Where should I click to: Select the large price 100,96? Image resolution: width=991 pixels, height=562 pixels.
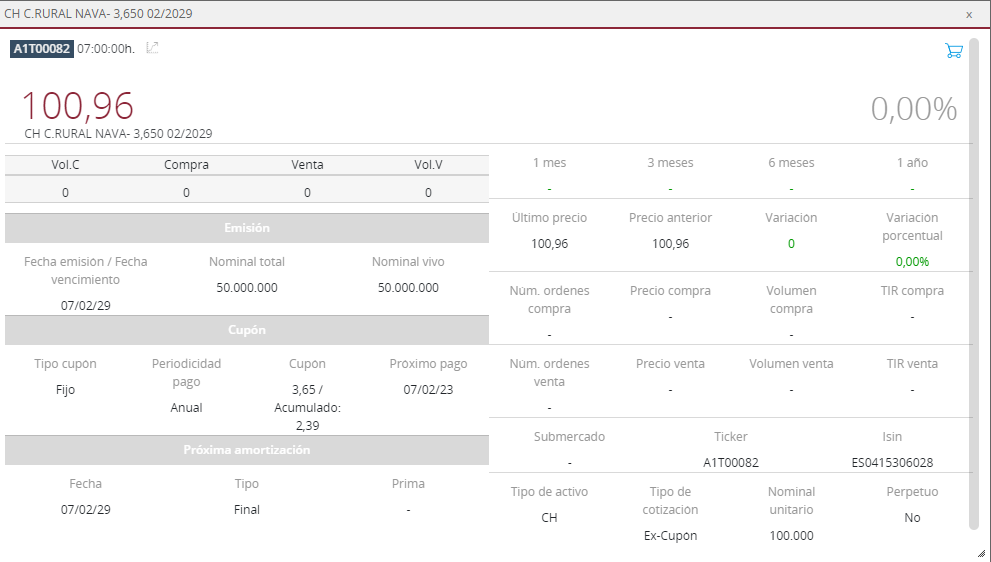coord(78,106)
